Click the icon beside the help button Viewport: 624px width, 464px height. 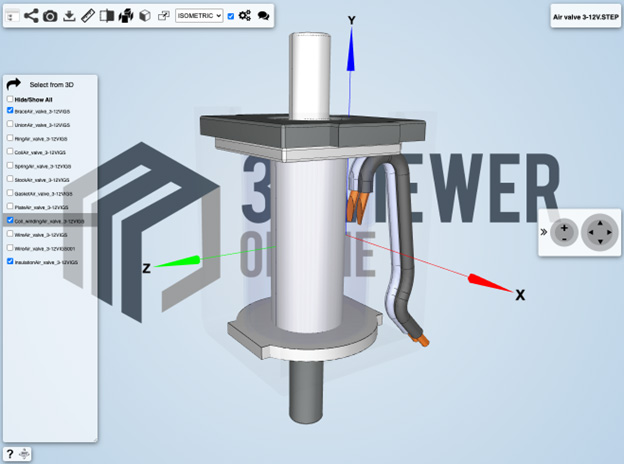click(24, 454)
